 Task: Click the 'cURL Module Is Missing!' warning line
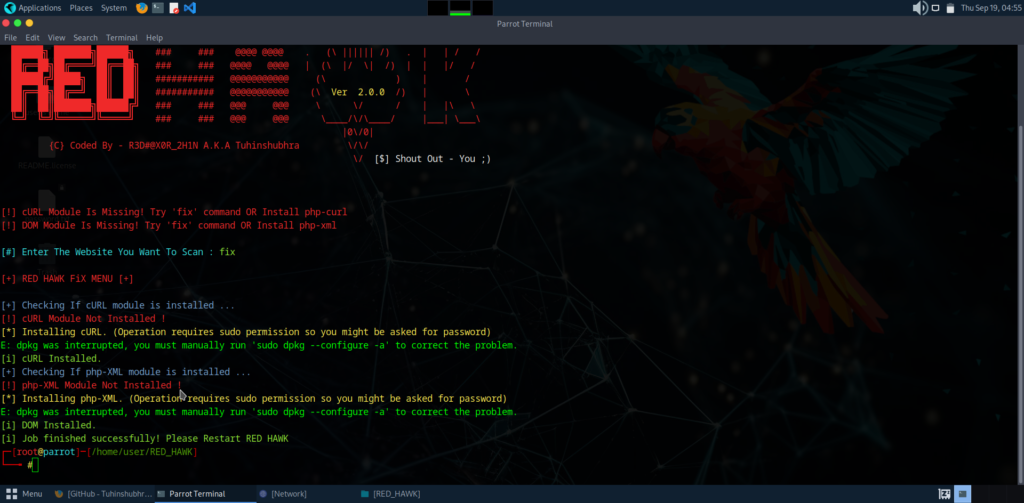coord(174,212)
